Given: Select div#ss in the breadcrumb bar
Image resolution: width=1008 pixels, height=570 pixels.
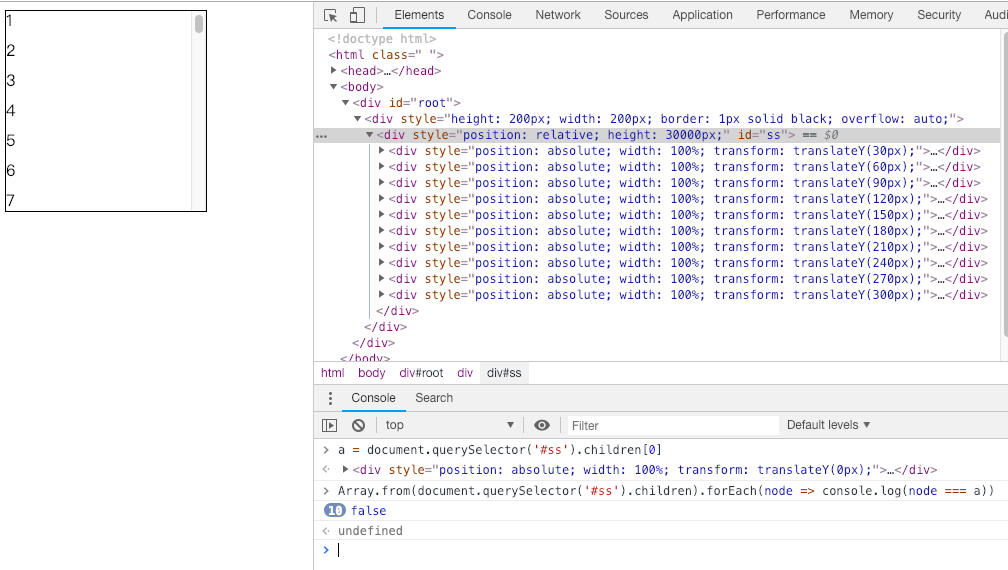Looking at the screenshot, I should coord(504,373).
